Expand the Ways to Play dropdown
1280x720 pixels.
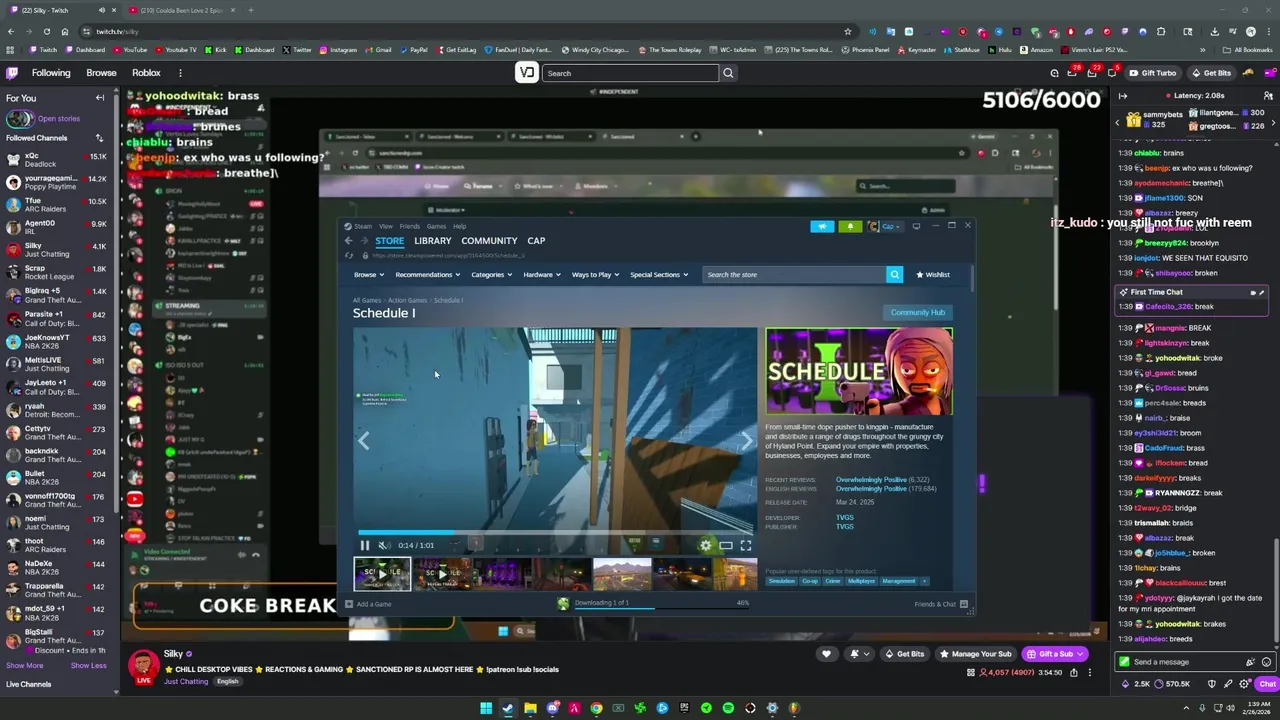coord(595,274)
